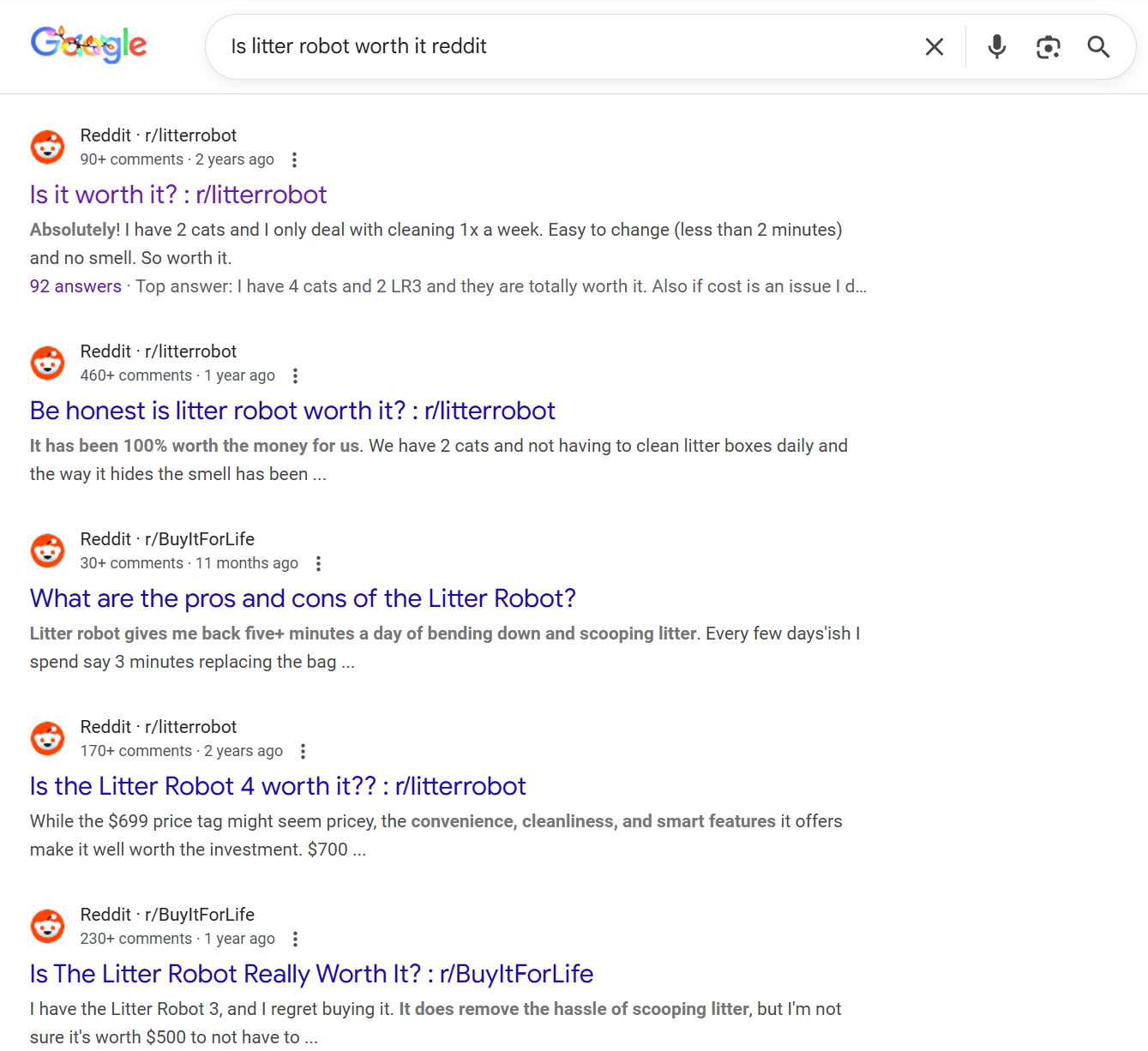Screen dimensions: 1148x1051
Task: Open search by image camera icon
Action: pyautogui.click(x=1048, y=46)
